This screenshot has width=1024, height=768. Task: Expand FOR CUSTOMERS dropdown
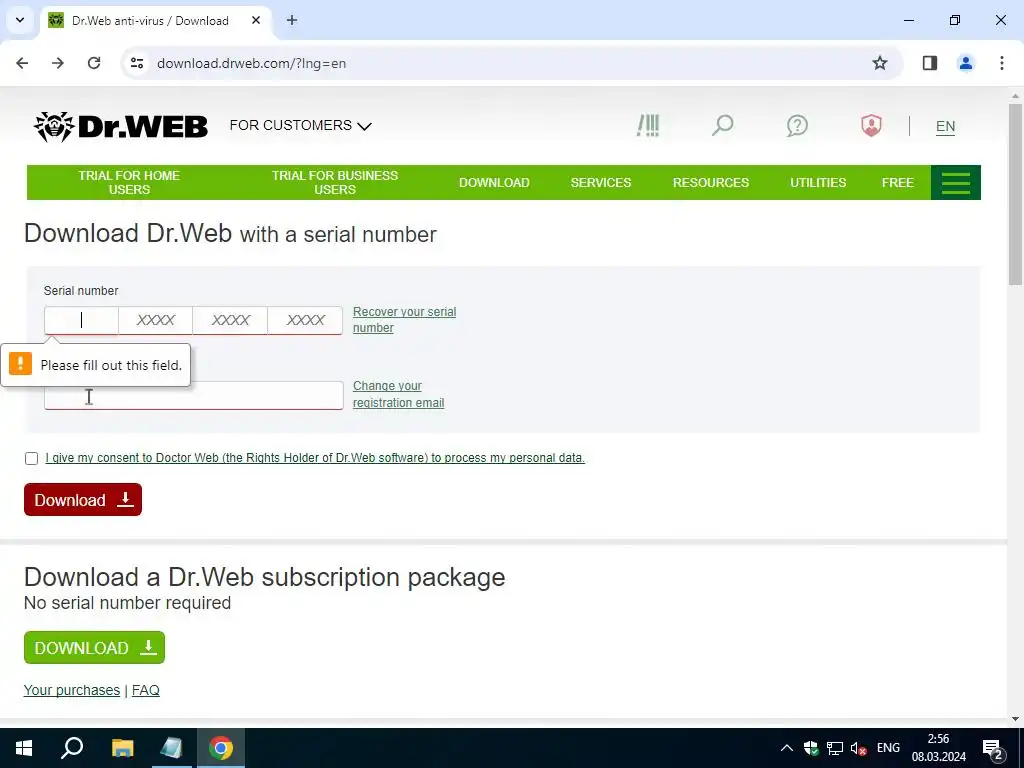pyautogui.click(x=300, y=125)
